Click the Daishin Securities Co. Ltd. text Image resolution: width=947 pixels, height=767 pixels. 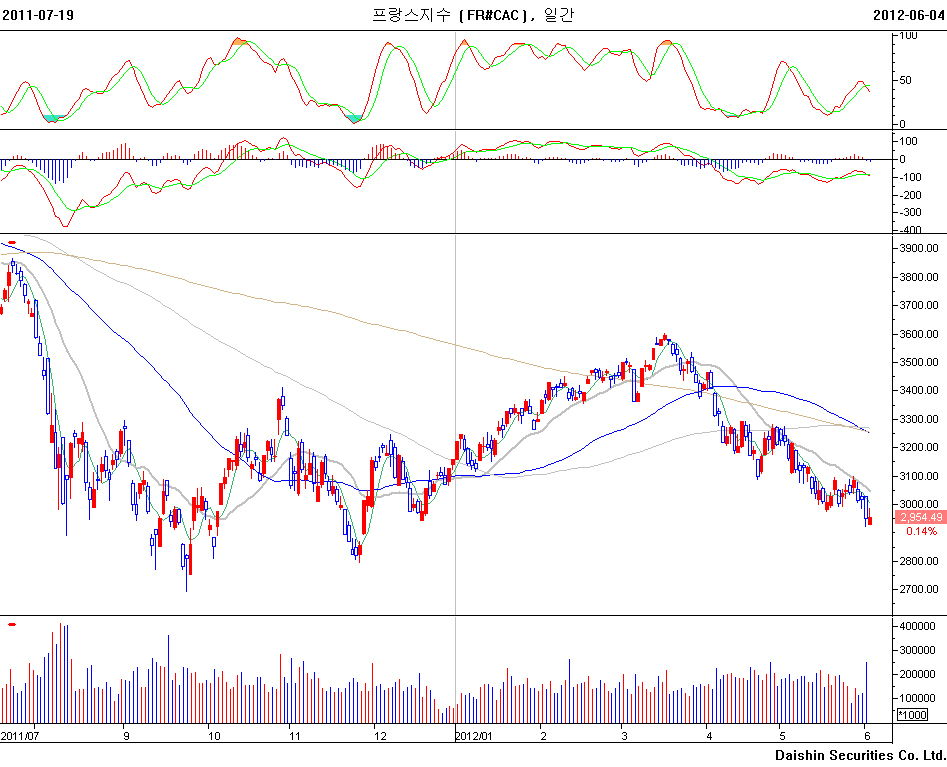click(x=859, y=754)
